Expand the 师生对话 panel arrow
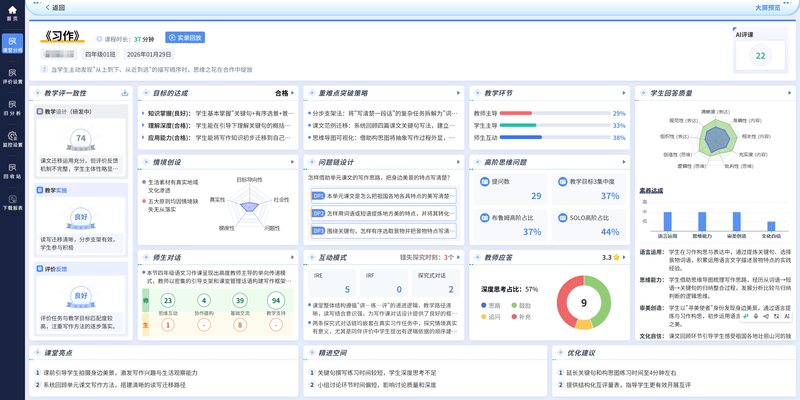Screen dimensions: 800x400 pos(292,257)
